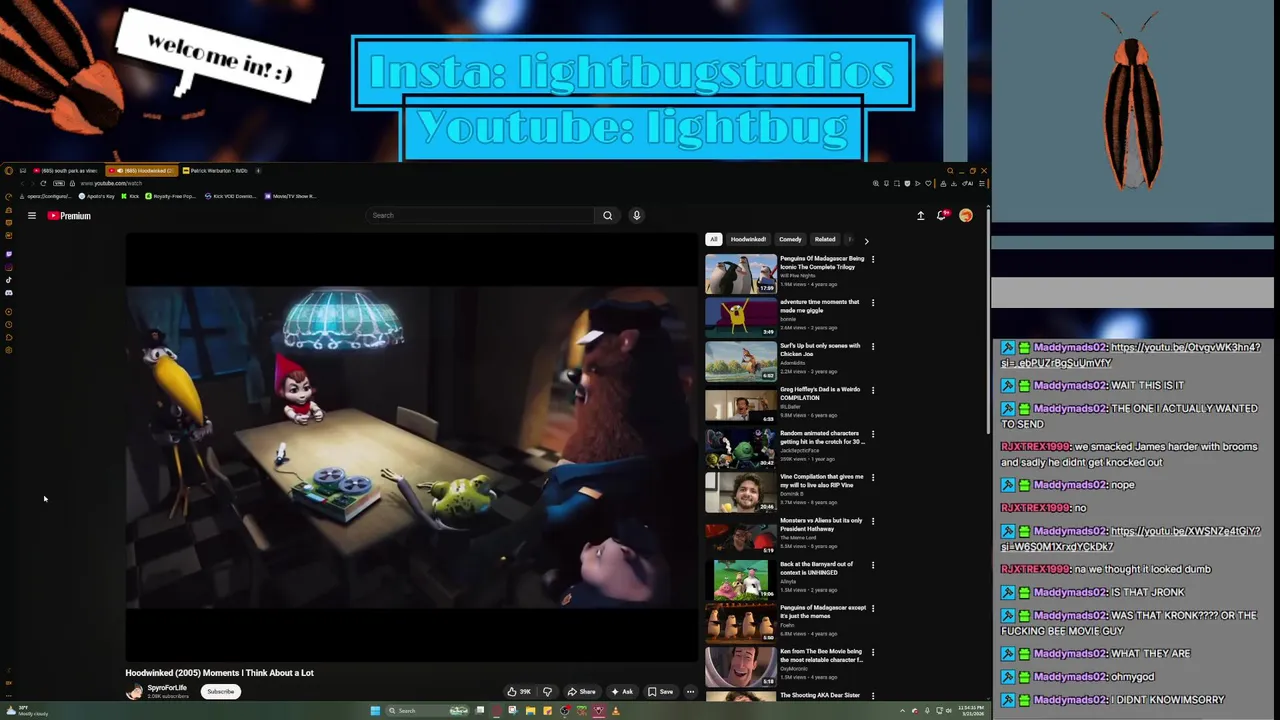Select the 'All' filter chip
The width and height of the screenshot is (1280, 720).
(x=713, y=239)
